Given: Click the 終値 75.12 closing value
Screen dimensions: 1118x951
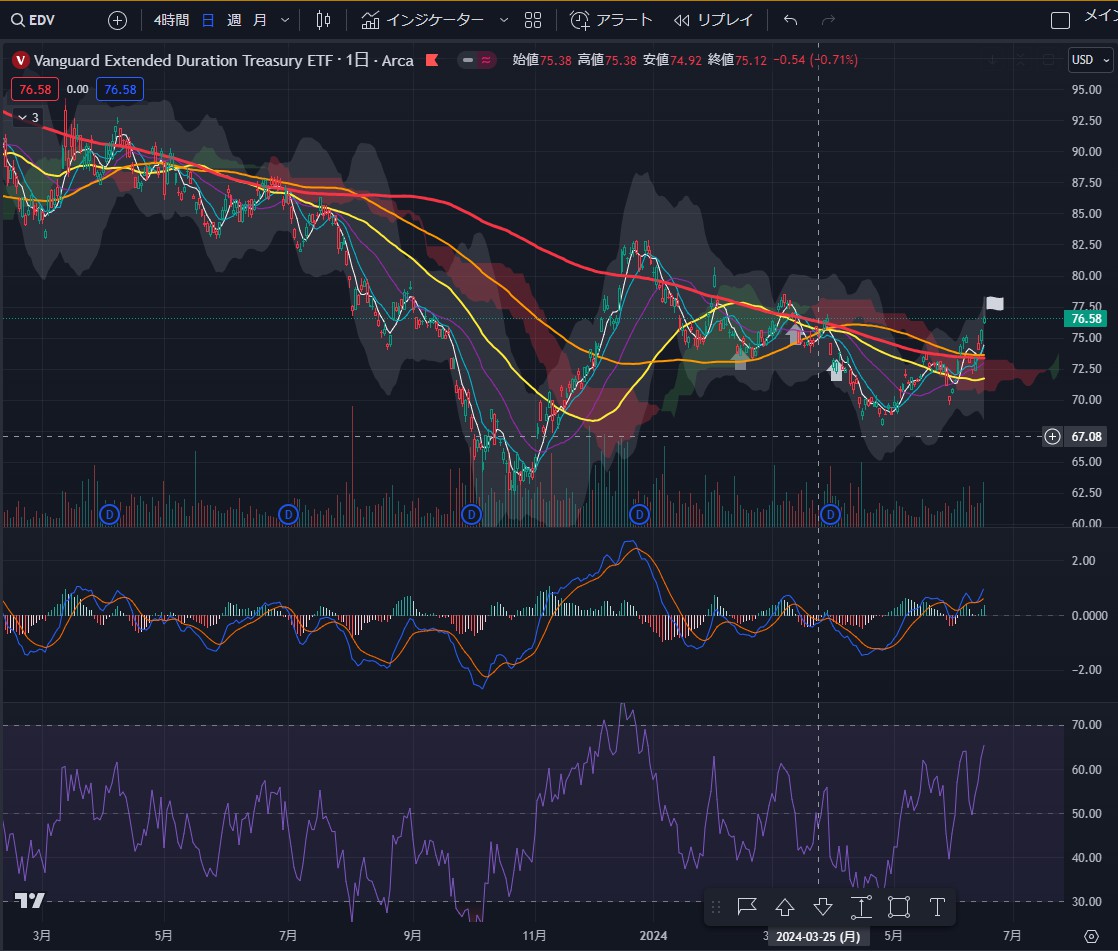Looking at the screenshot, I should 737,60.
